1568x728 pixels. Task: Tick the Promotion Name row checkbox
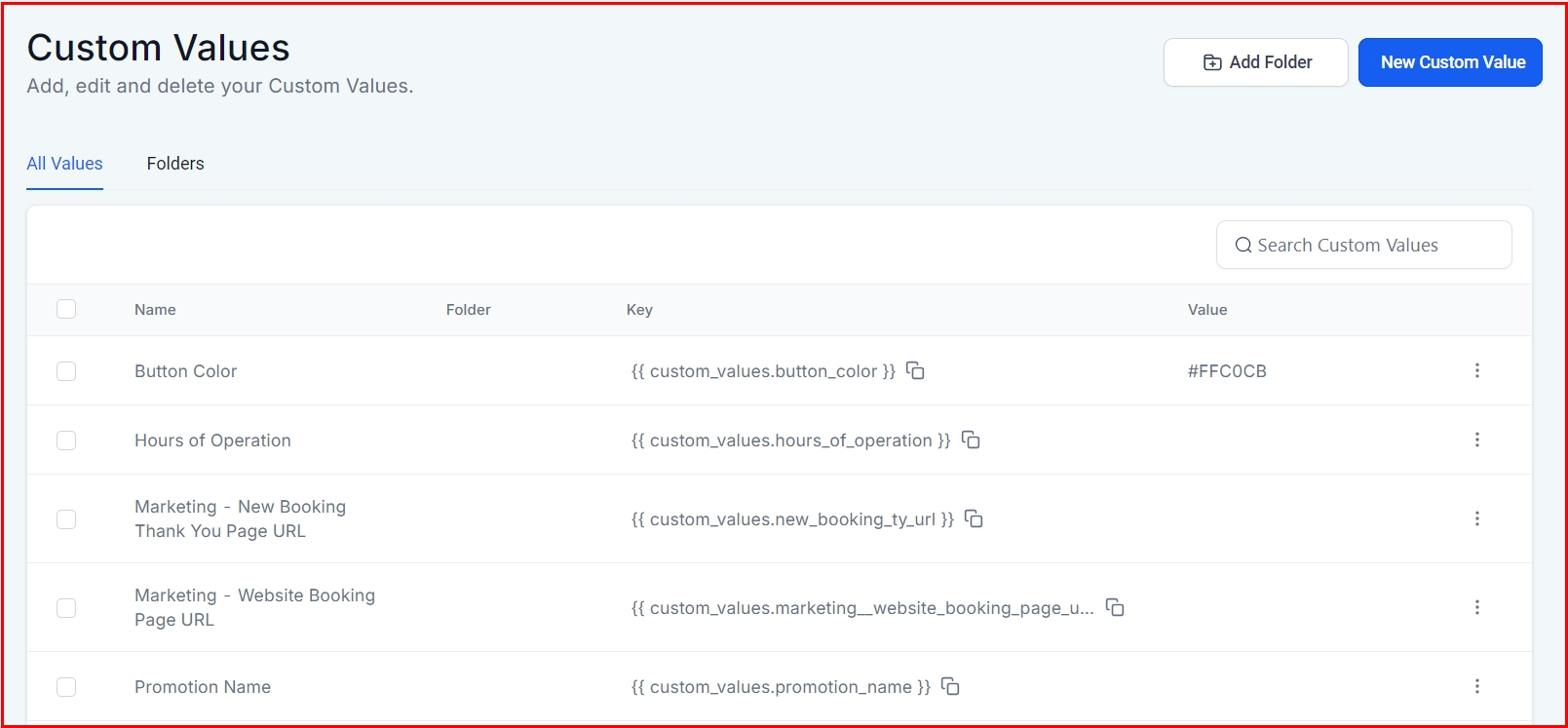66,687
